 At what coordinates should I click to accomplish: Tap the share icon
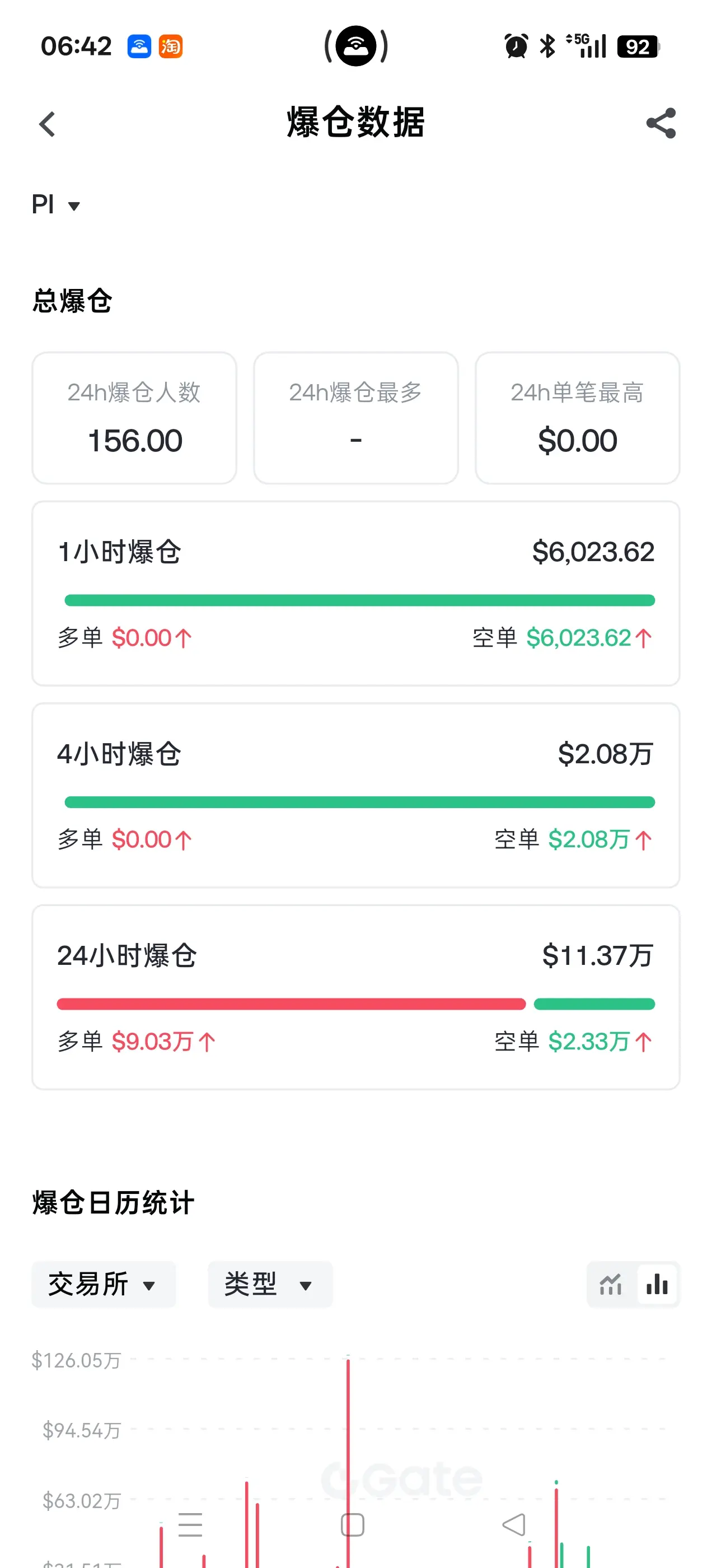point(661,124)
